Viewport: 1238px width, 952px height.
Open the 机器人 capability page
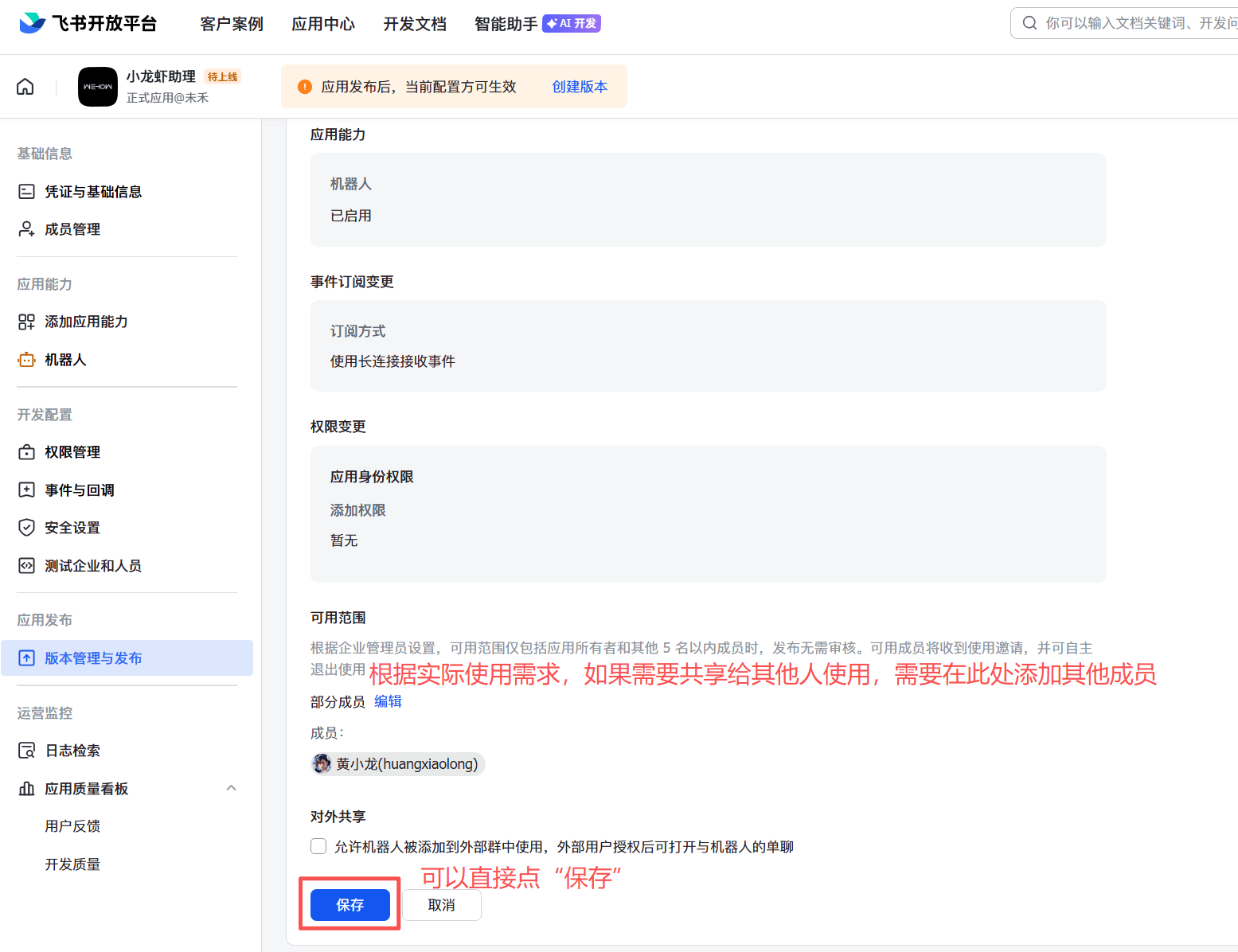(66, 359)
